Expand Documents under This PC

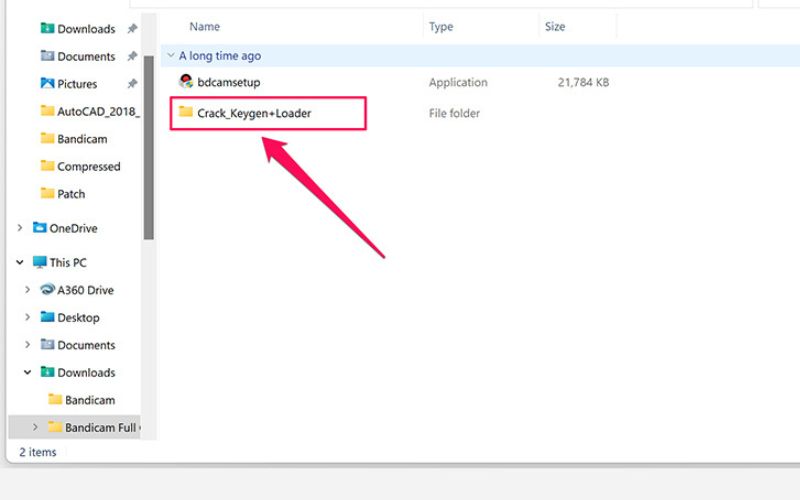click(x=28, y=345)
